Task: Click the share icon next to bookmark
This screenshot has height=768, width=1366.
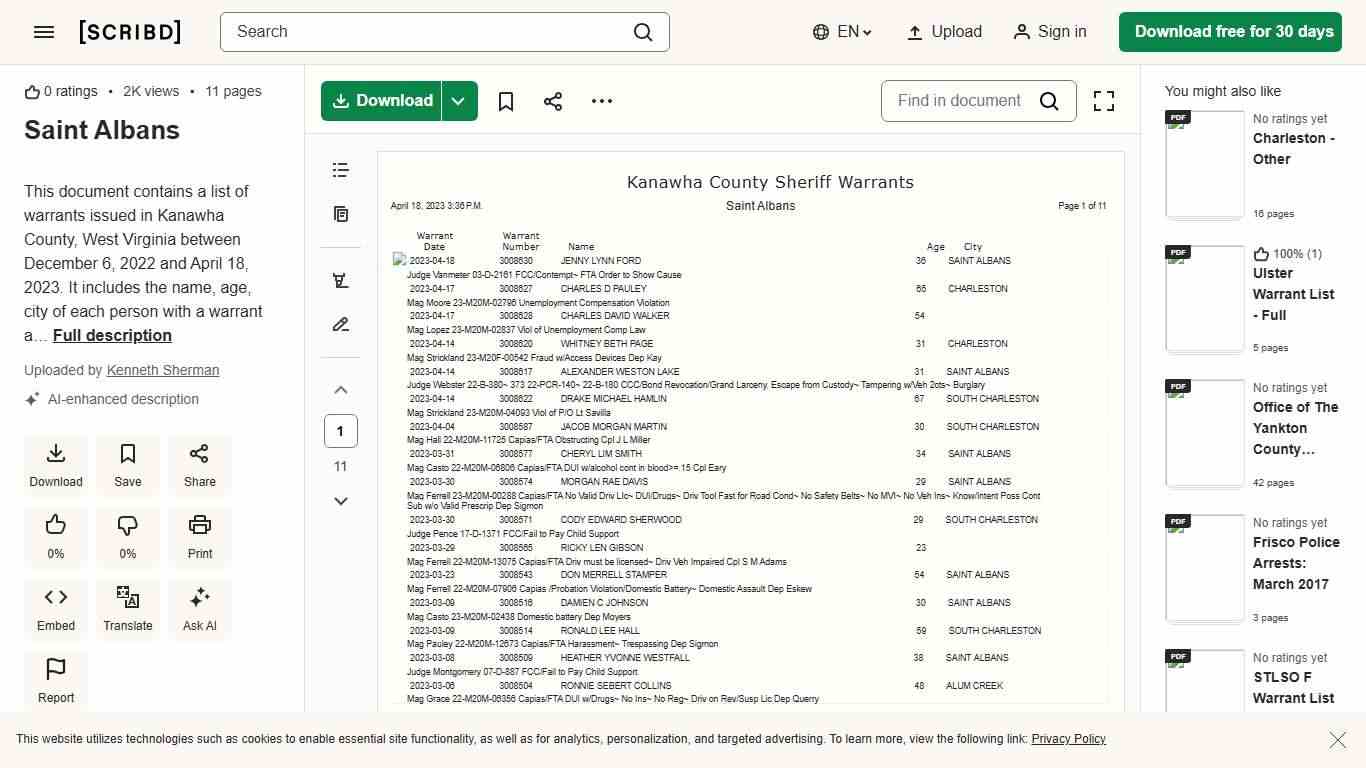Action: [x=553, y=101]
